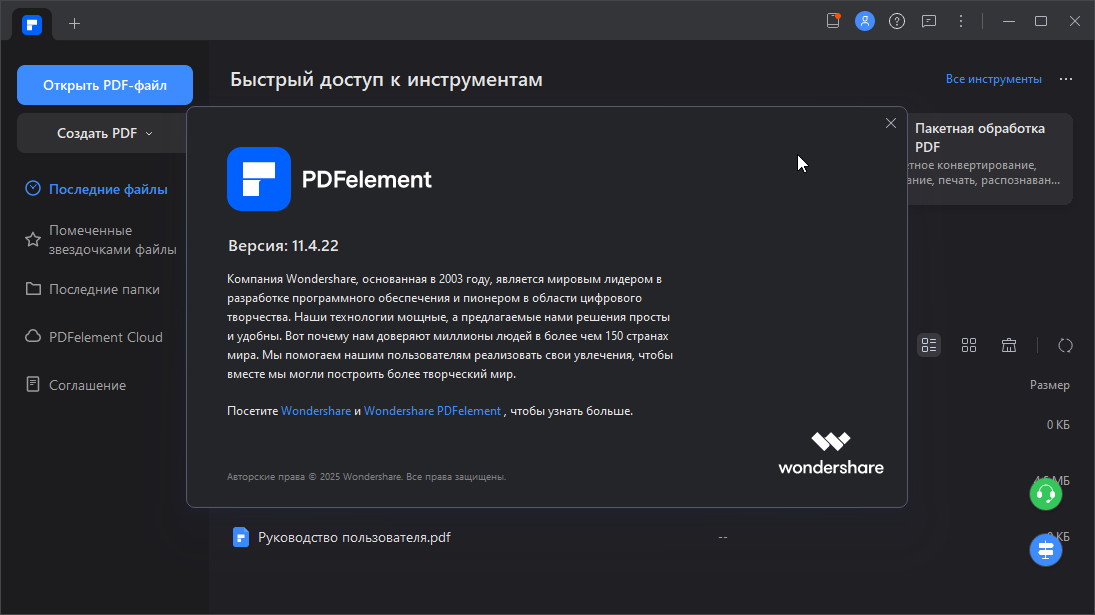Viewport: 1095px width, 615px height.
Task: Select Последние файлы in the sidebar
Action: coord(108,189)
